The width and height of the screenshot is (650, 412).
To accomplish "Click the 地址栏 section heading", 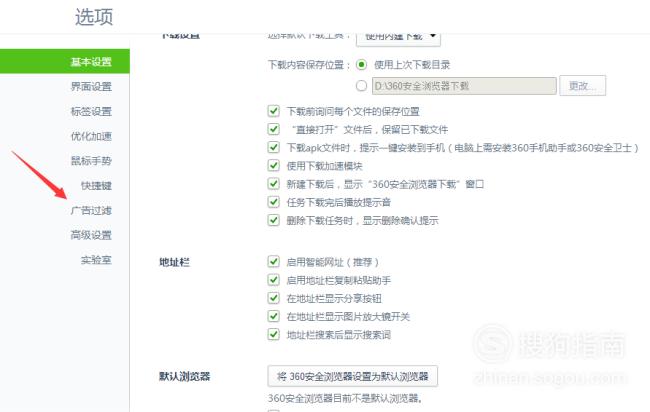I will pos(175,262).
